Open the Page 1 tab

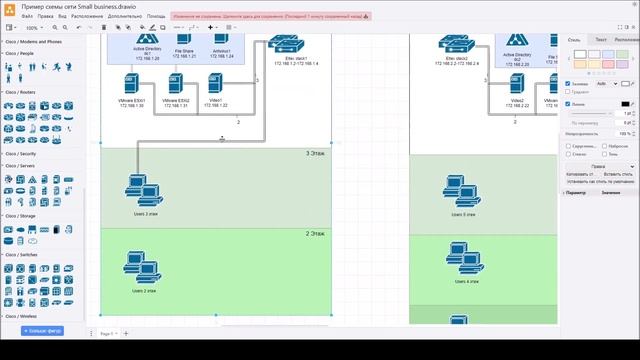108,333
